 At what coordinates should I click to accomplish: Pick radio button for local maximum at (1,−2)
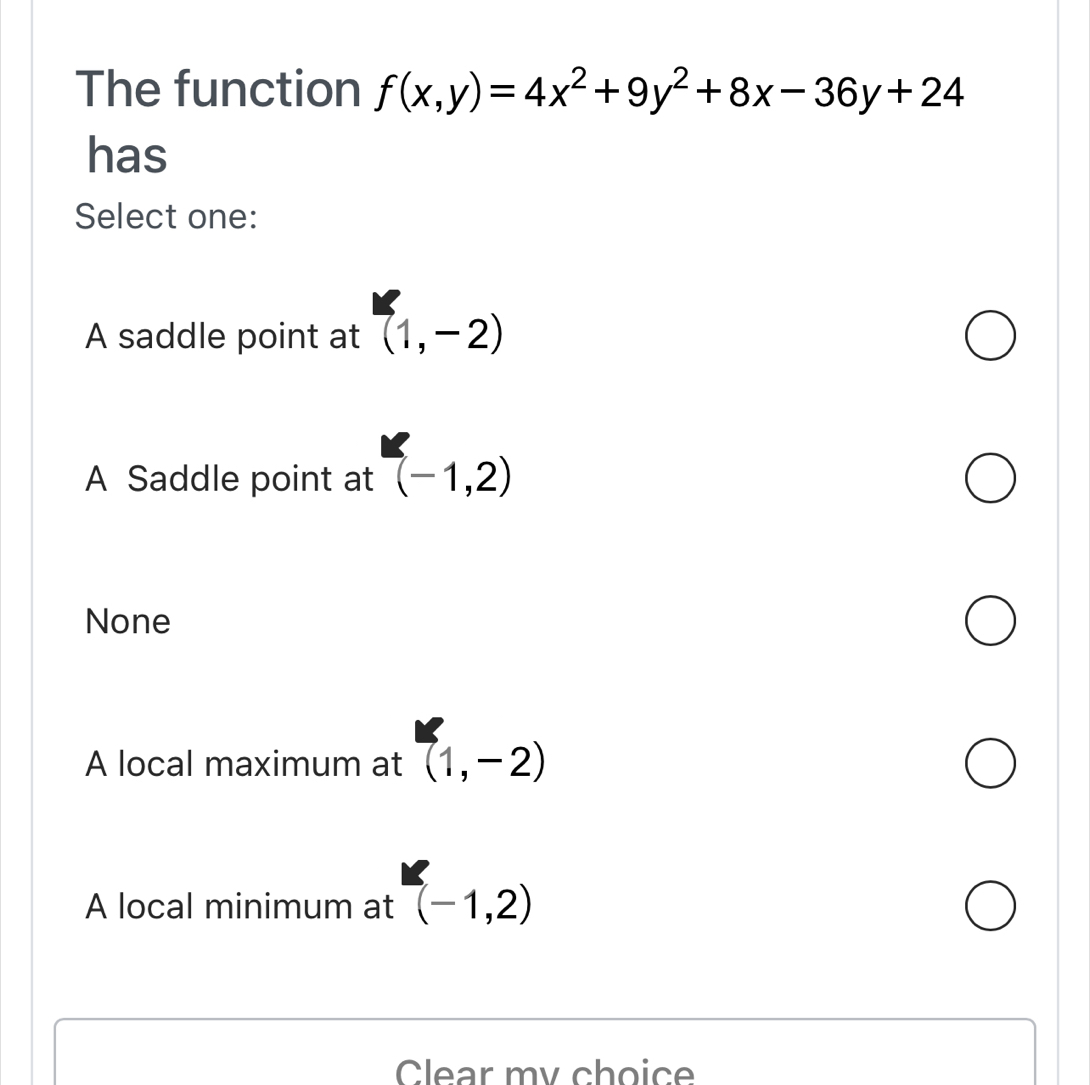991,764
